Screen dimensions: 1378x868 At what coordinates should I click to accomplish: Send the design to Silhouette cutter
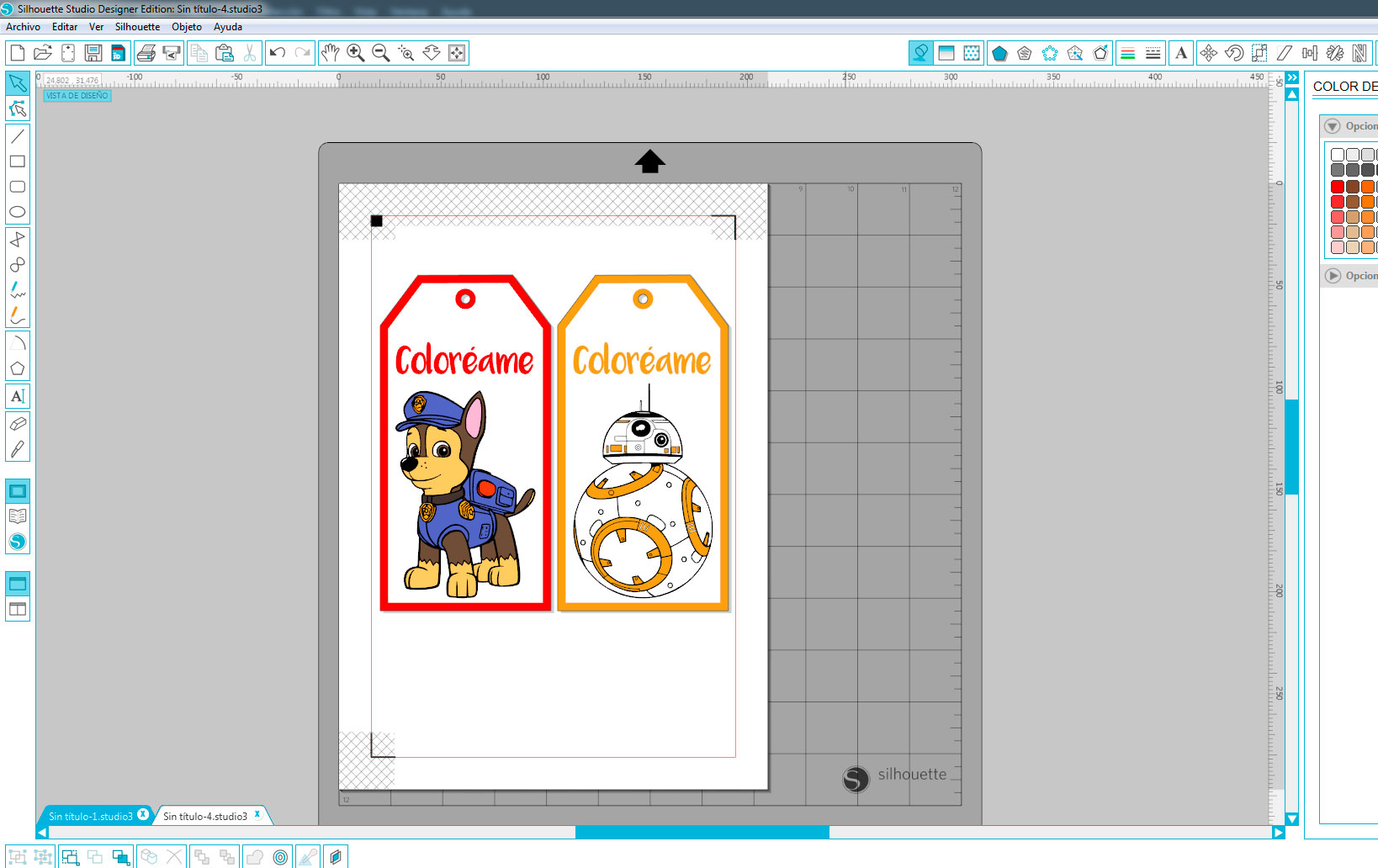[x=172, y=53]
